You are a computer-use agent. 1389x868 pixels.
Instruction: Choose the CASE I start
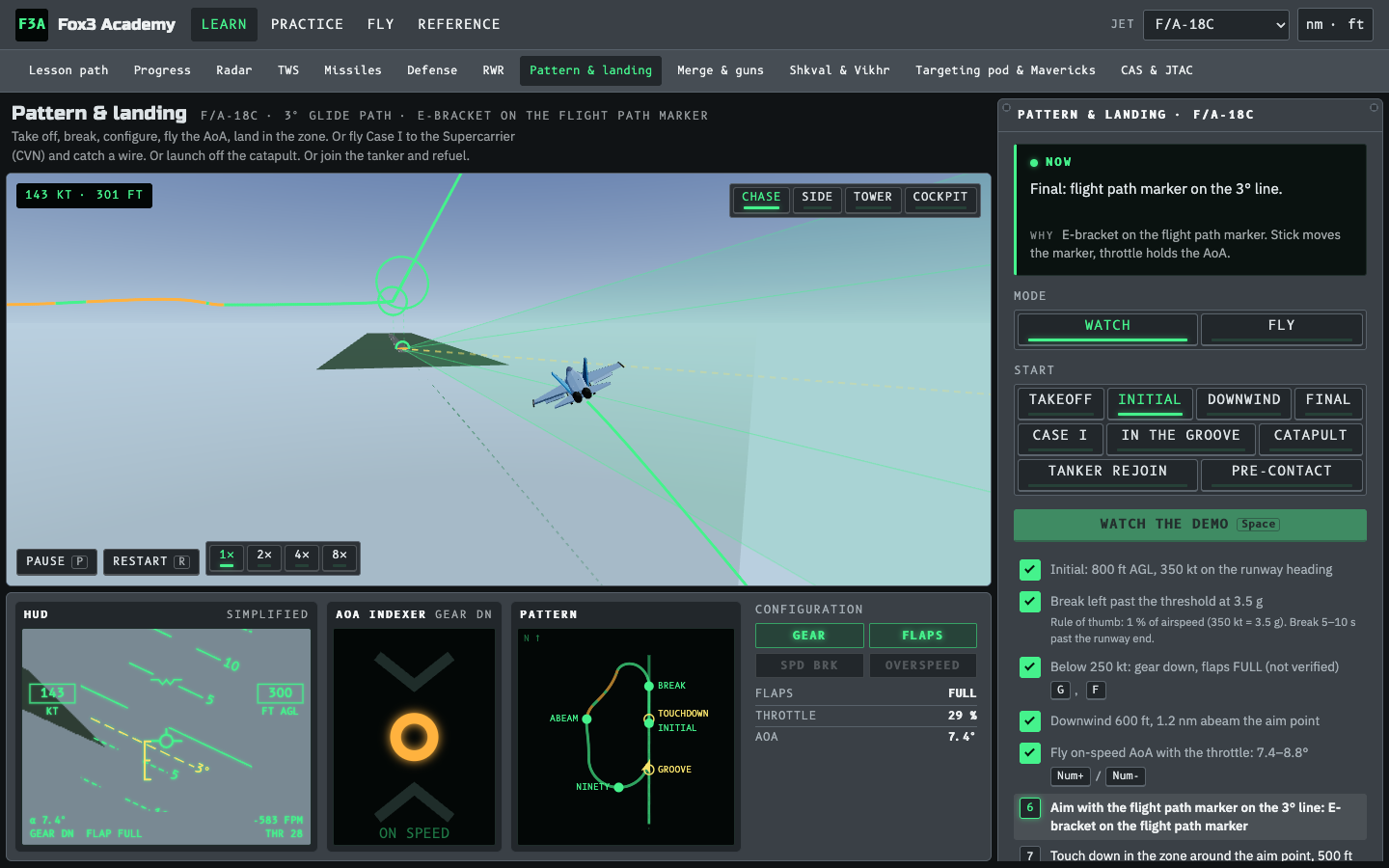click(x=1060, y=438)
